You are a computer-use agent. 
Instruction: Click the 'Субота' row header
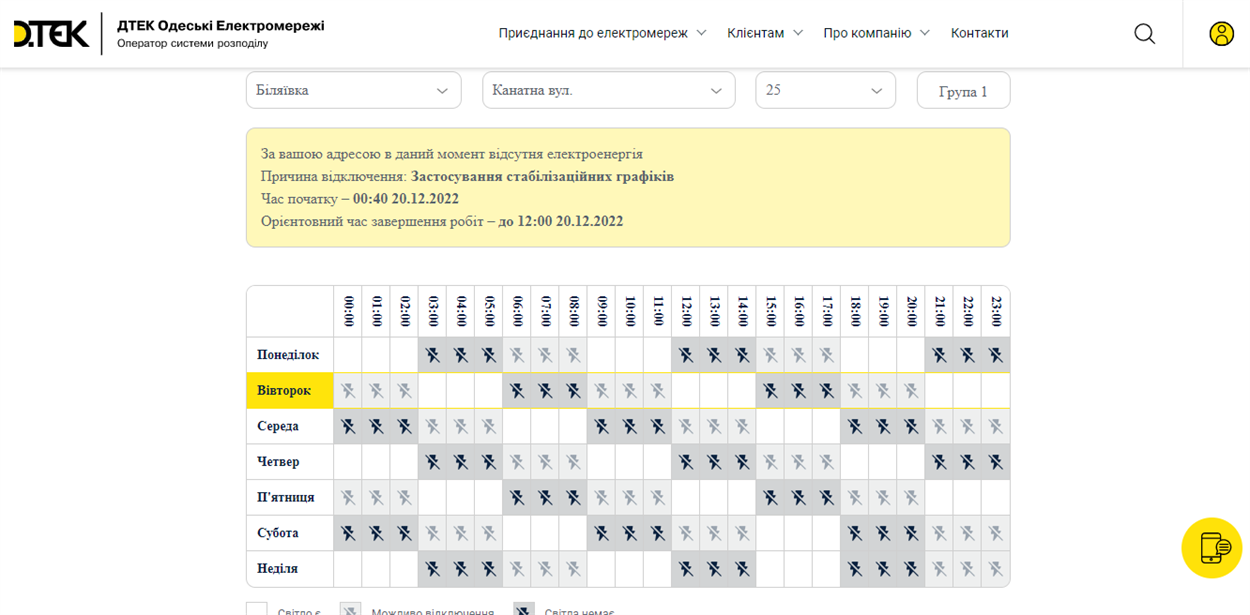click(x=289, y=533)
